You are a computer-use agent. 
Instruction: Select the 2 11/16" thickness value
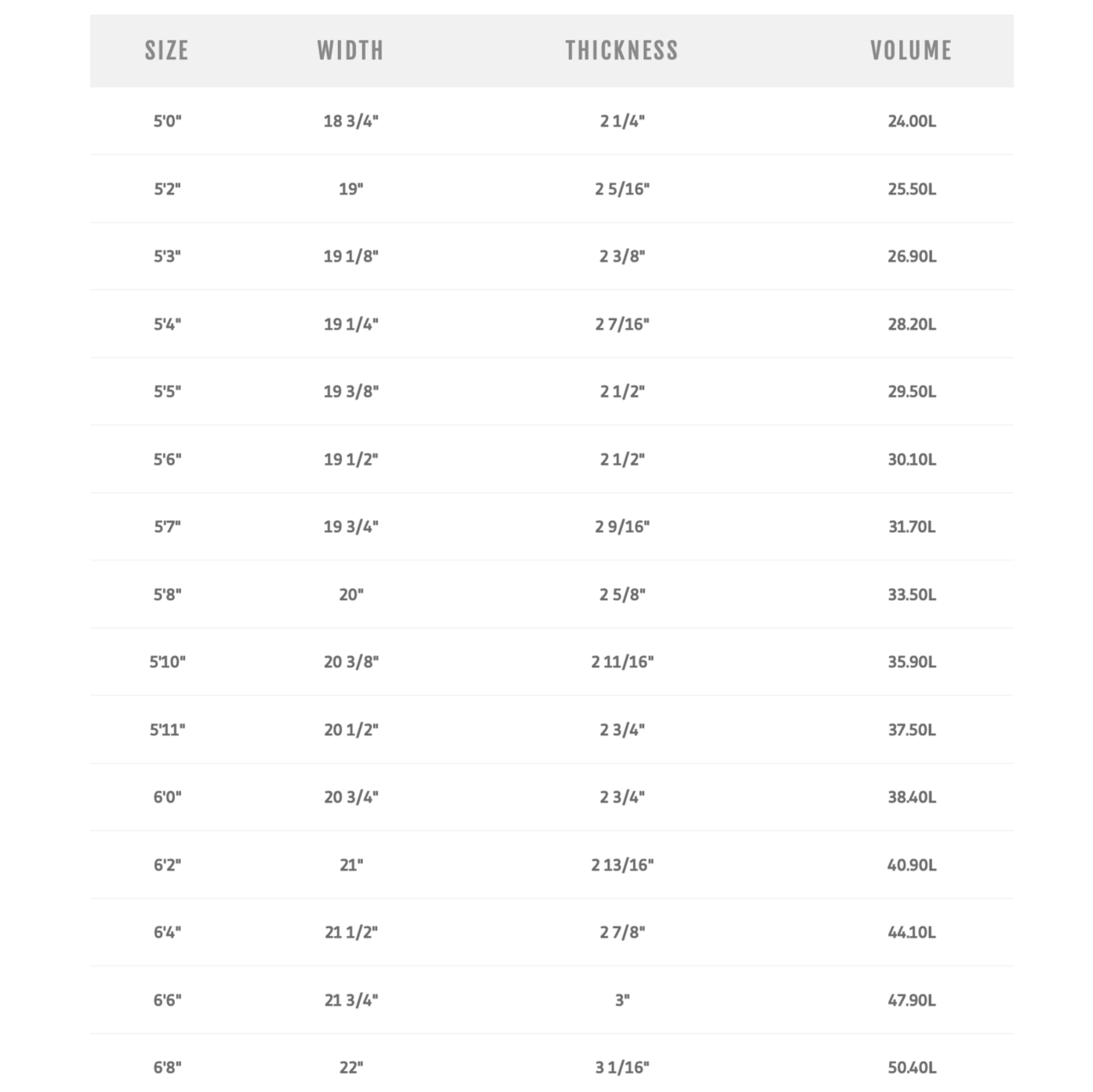621,662
